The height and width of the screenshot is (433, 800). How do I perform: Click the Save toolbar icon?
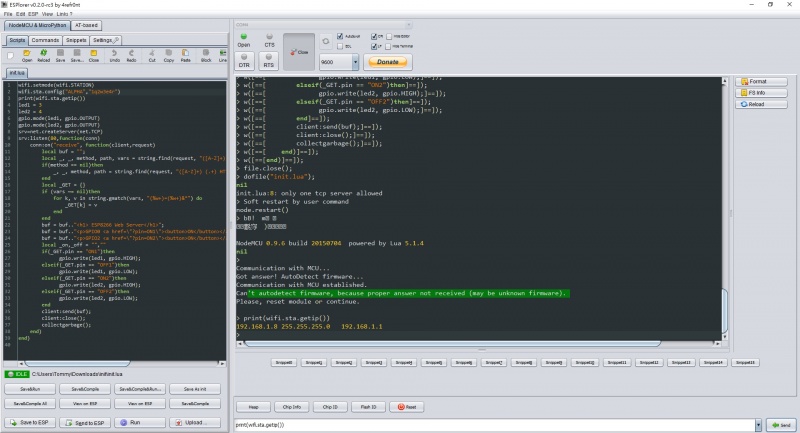tap(60, 56)
